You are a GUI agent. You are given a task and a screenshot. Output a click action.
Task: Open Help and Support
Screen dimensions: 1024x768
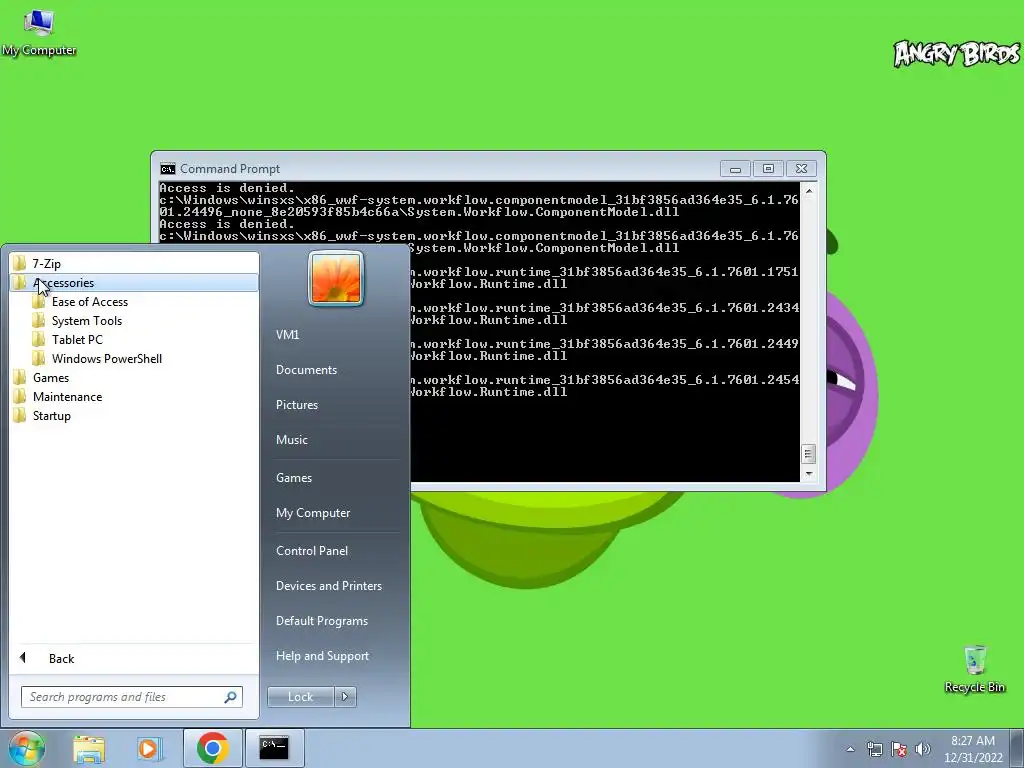336,656
